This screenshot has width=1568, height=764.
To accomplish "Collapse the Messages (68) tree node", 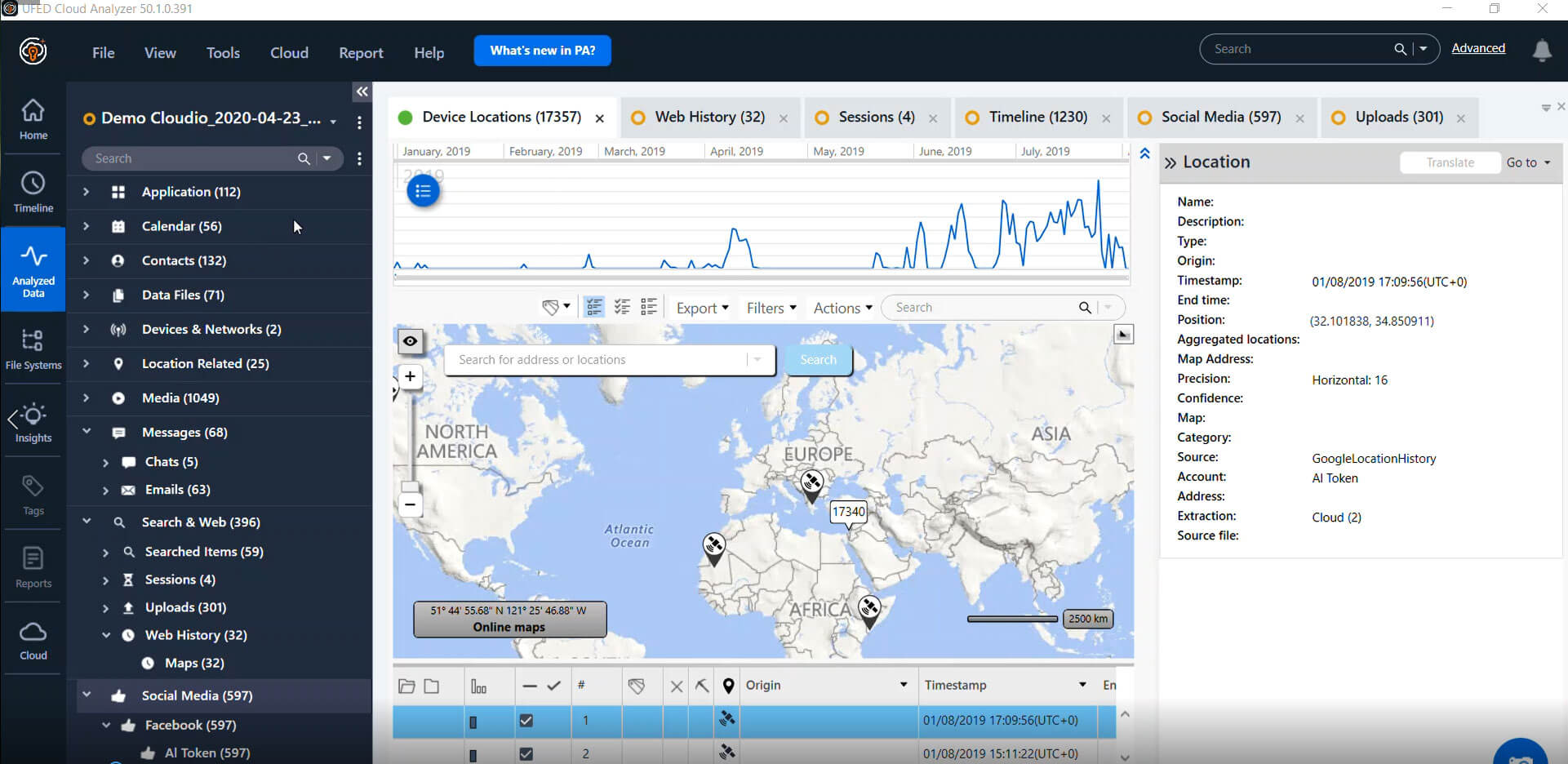I will tap(86, 432).
